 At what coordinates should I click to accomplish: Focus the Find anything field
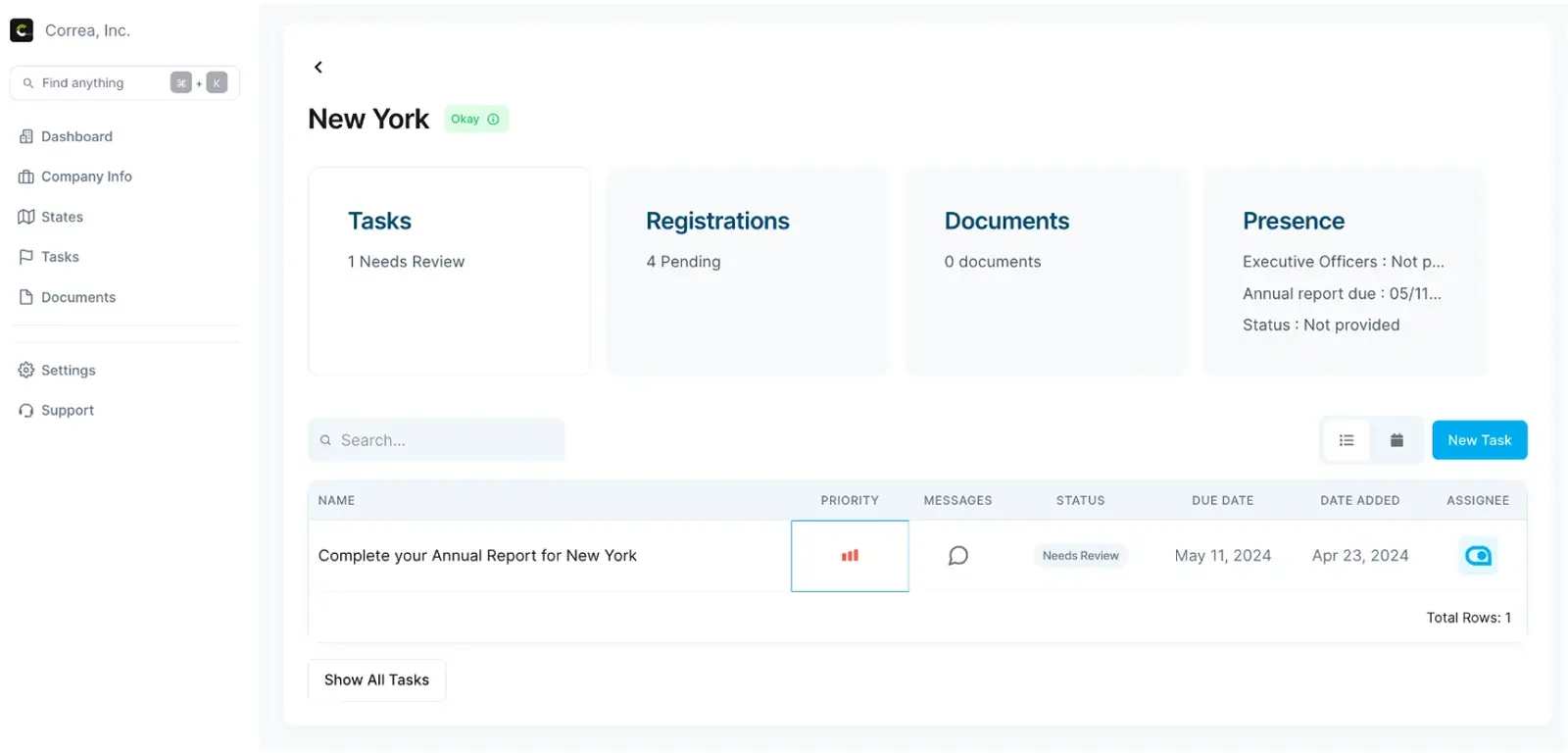point(124,83)
